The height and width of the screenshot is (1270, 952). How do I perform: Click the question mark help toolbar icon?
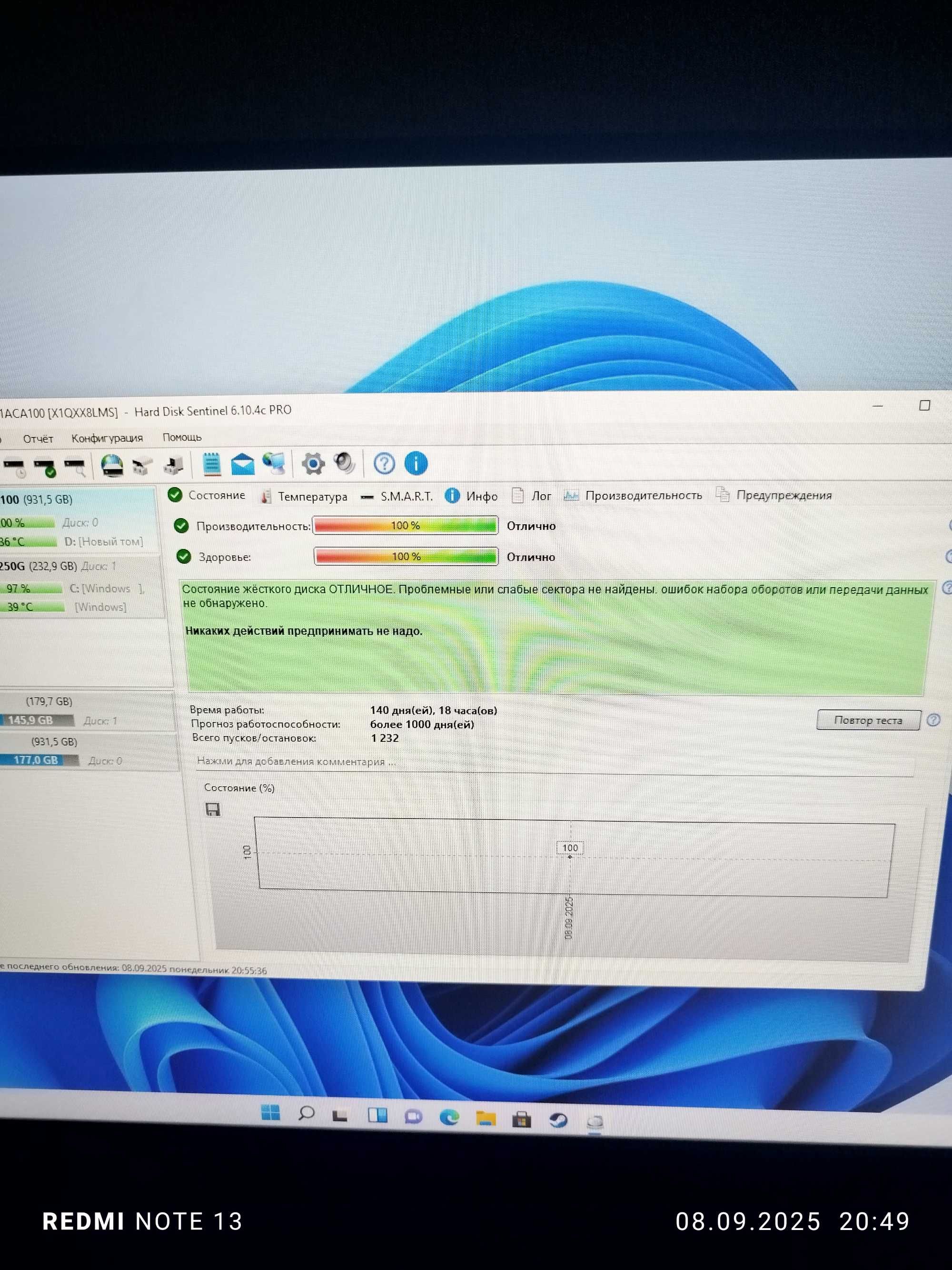click(x=384, y=463)
